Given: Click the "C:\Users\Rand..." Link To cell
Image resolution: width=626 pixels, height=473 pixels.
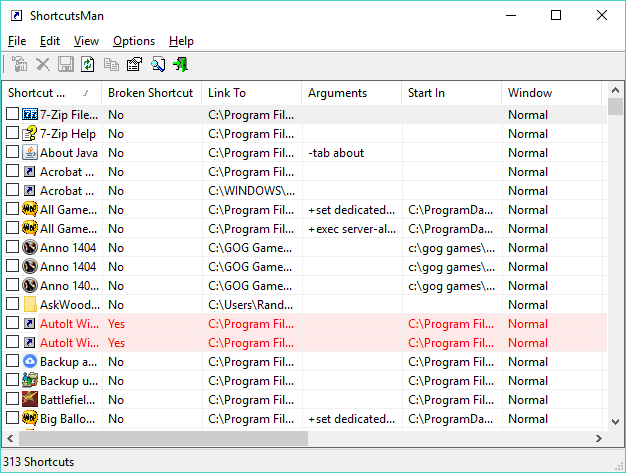Looking at the screenshot, I should point(250,305).
